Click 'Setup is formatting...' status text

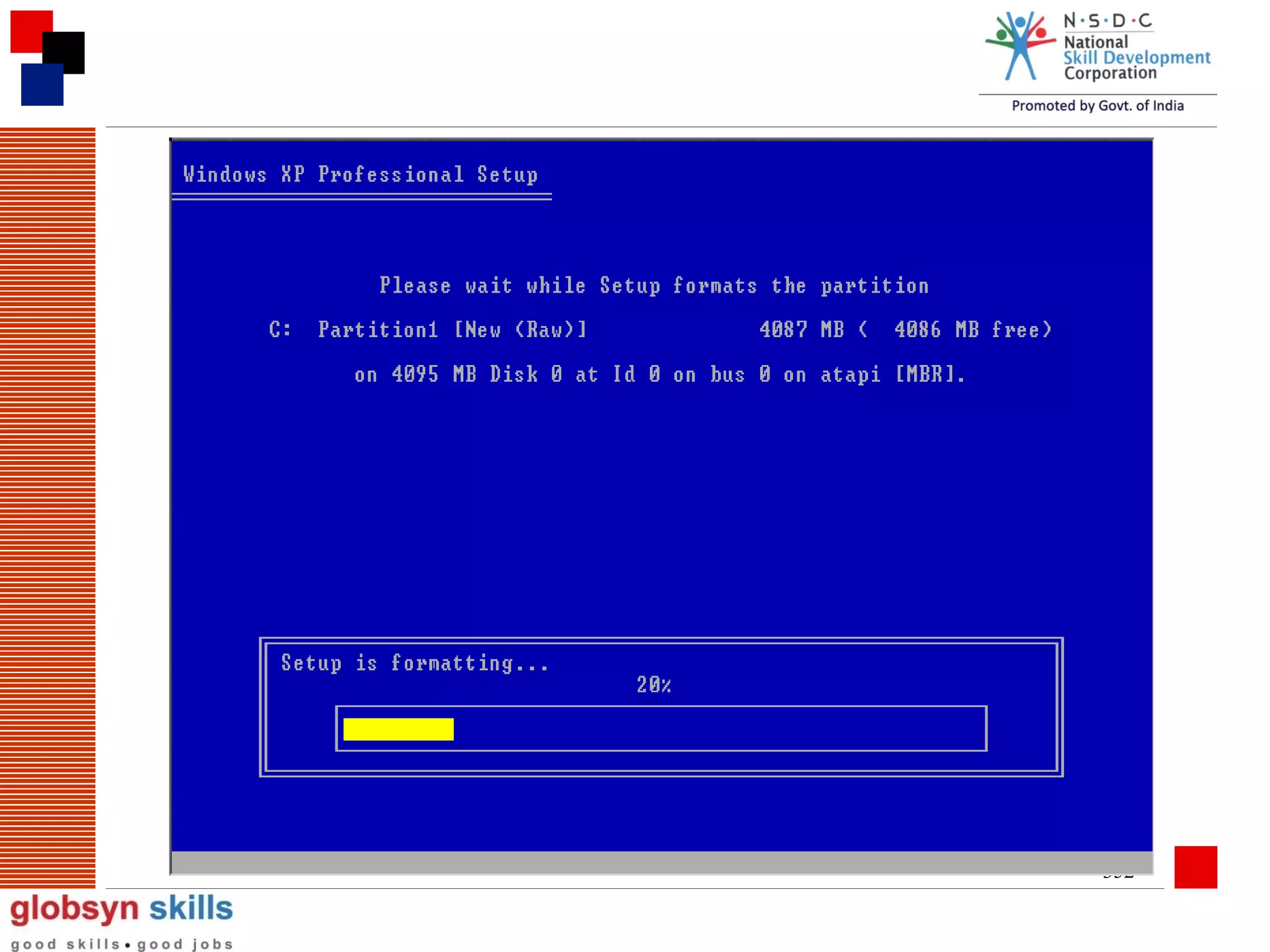[415, 663]
